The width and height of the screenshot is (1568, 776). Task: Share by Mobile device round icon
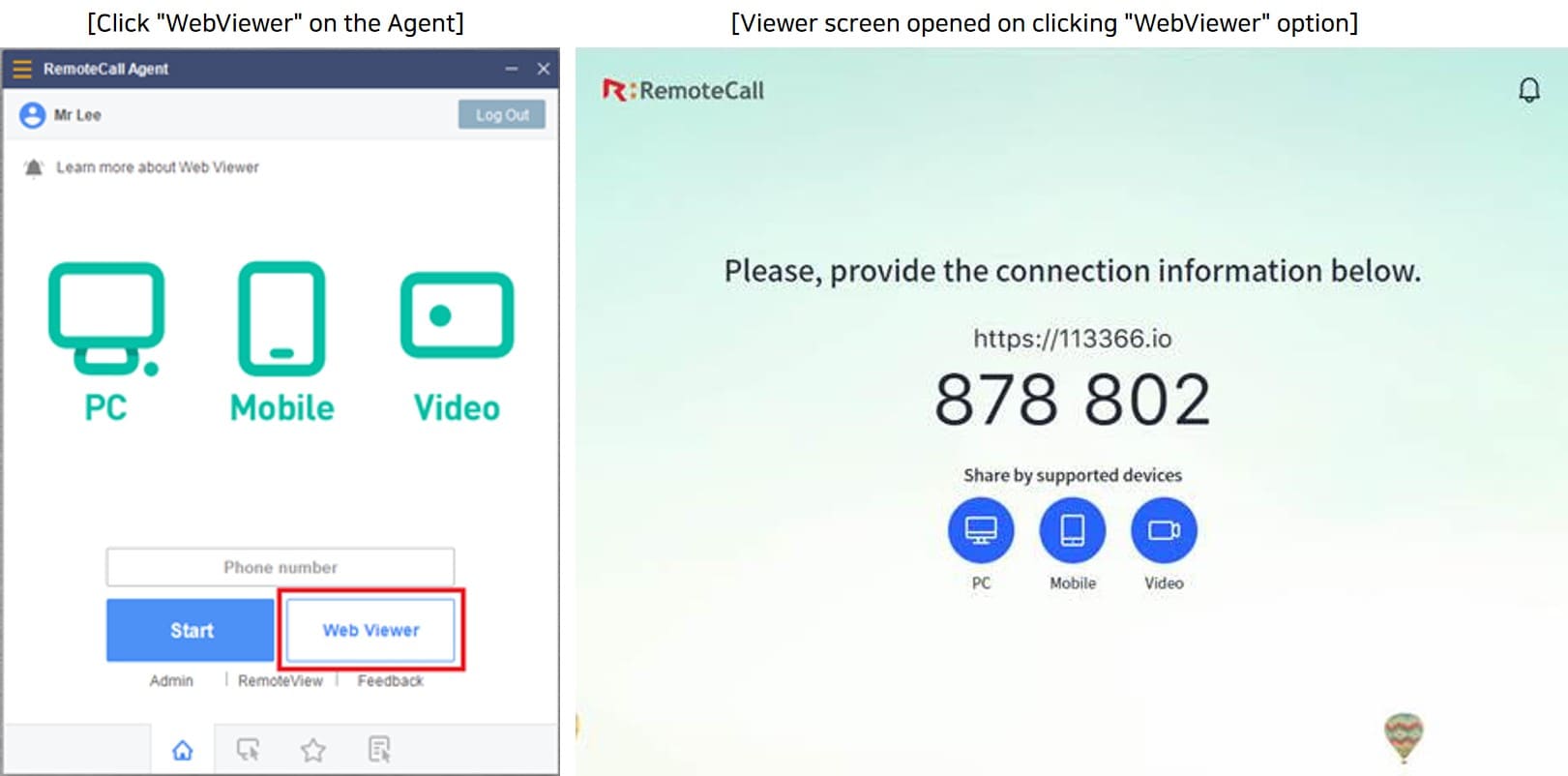click(x=1073, y=530)
